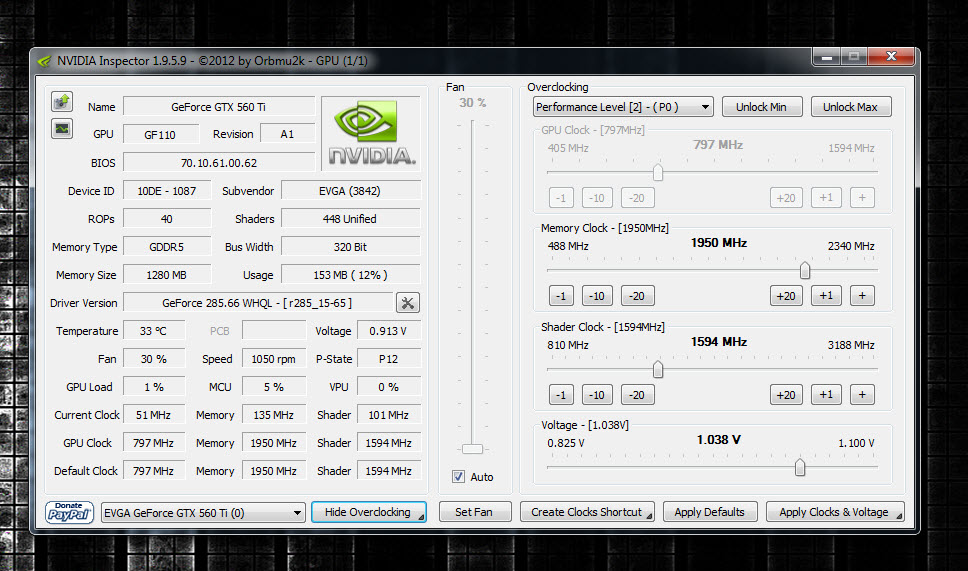Click the NVIDIA Inspector title bar icon

click(x=44, y=61)
